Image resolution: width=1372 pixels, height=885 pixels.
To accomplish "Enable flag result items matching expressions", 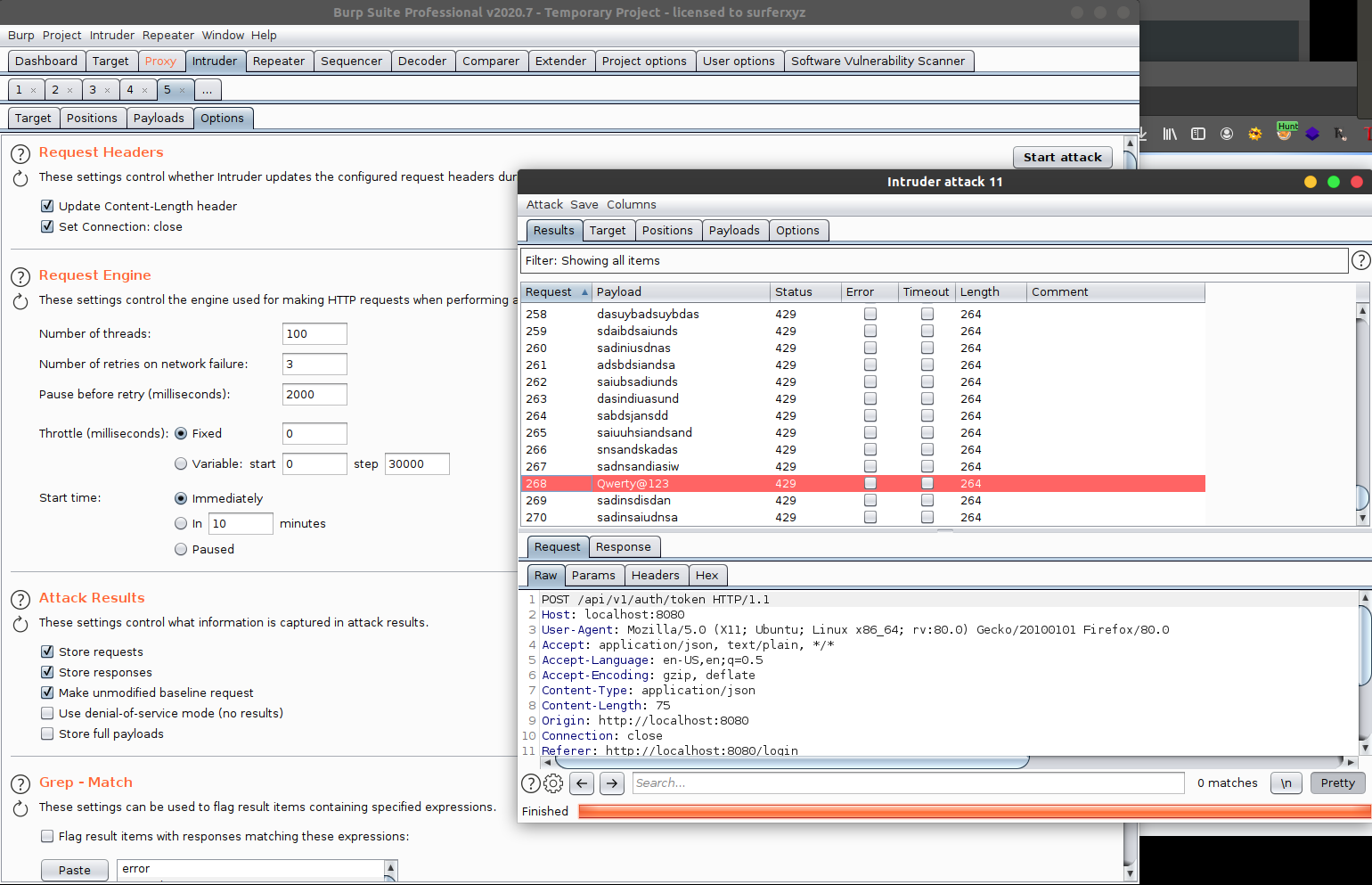I will tap(47, 836).
